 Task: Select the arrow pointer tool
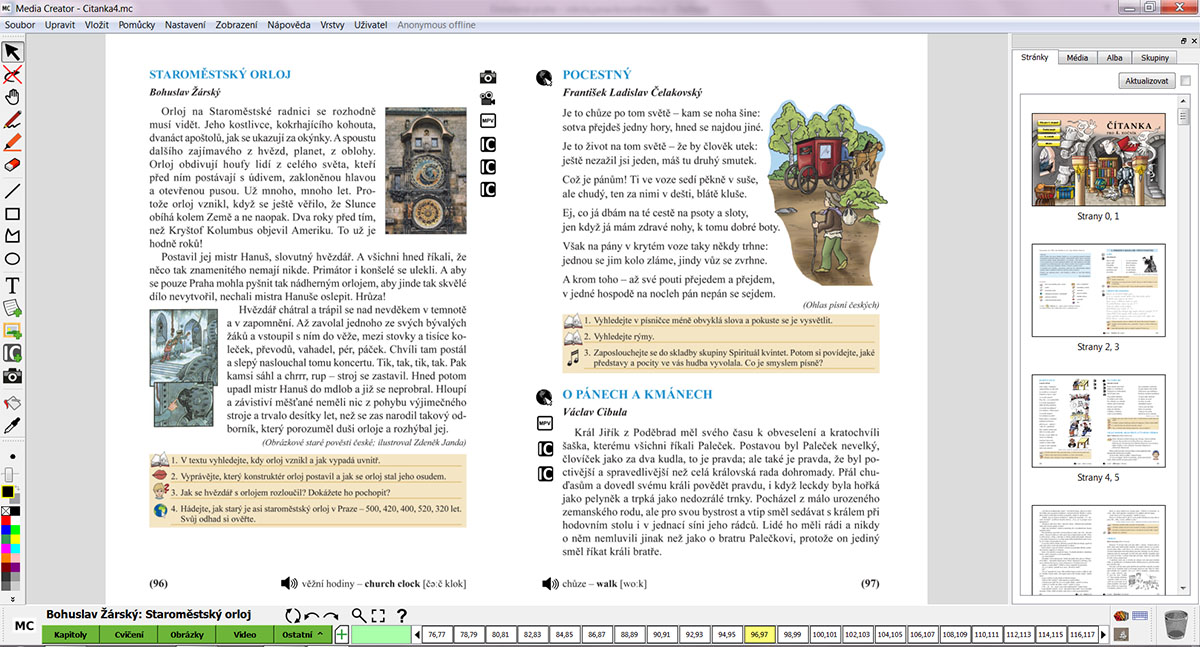click(x=13, y=52)
